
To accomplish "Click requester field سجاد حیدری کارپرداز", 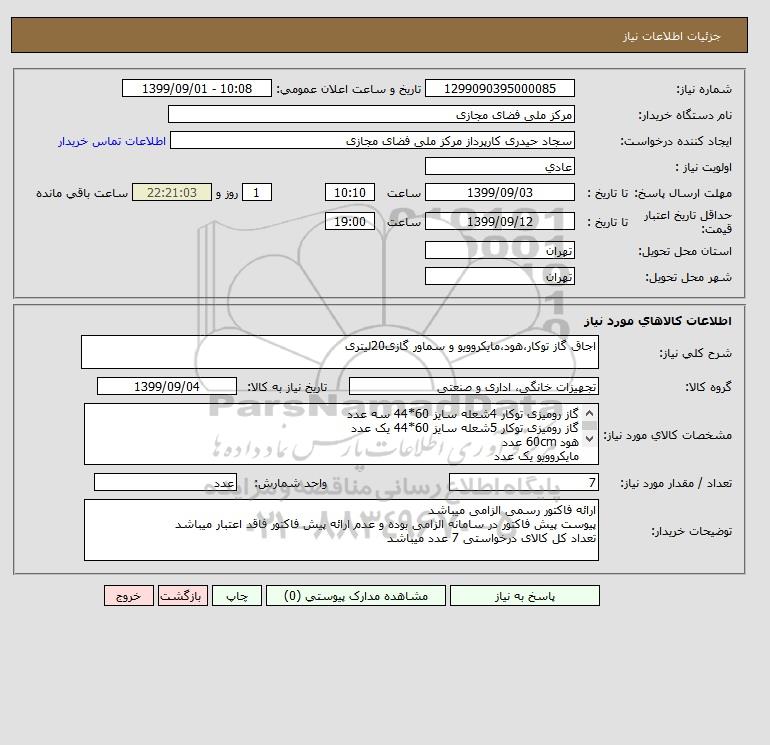I will [372, 140].
